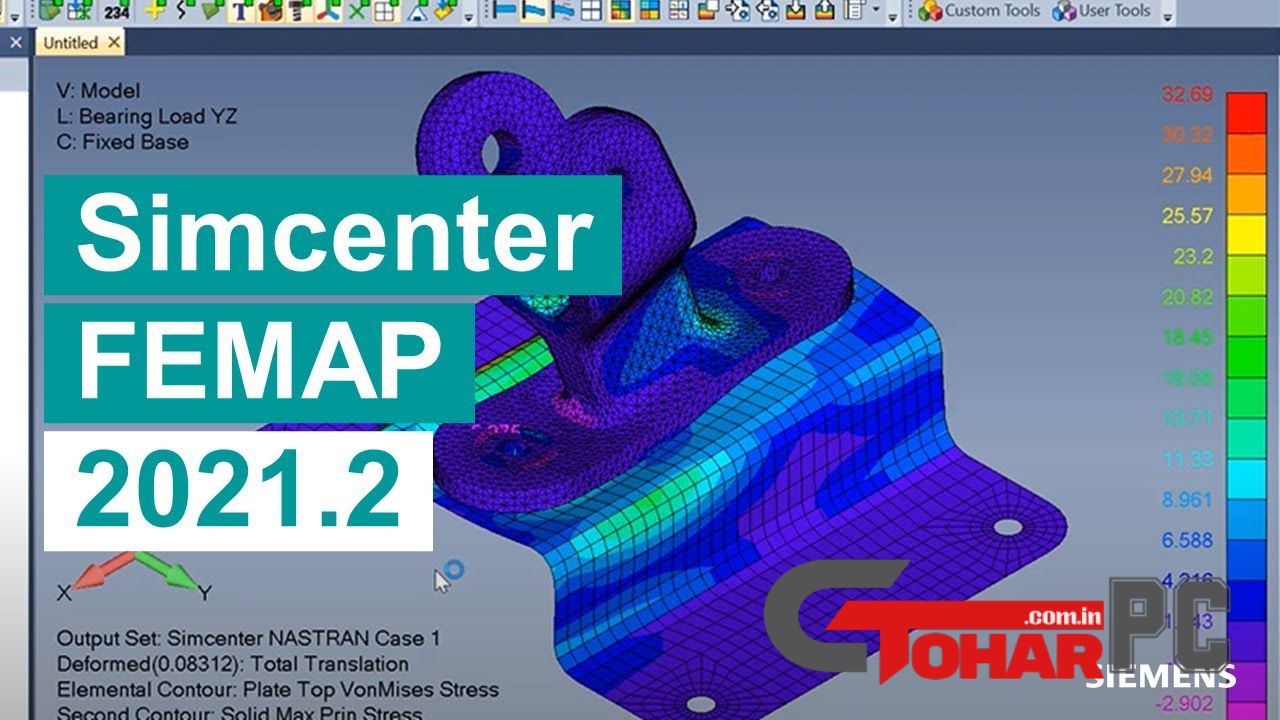This screenshot has width=1280, height=720.
Task: Open the Custom Tools toolbar overflow arrow
Action: [1167, 16]
